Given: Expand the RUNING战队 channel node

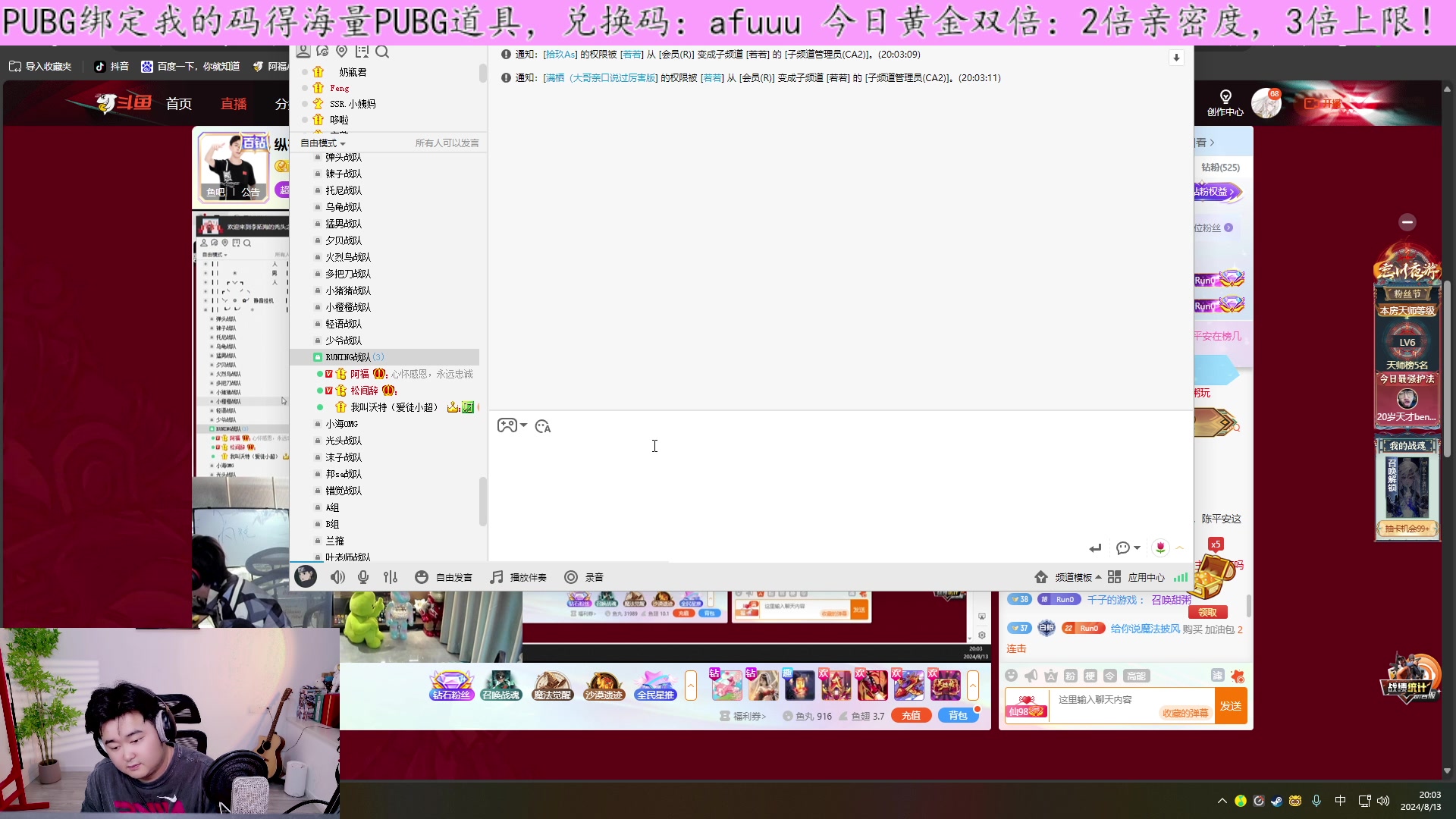Looking at the screenshot, I should point(318,357).
